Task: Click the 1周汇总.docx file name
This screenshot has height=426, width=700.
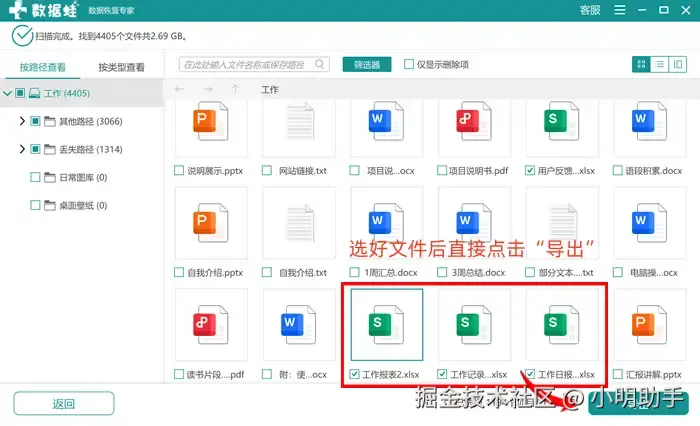Action: click(391, 272)
